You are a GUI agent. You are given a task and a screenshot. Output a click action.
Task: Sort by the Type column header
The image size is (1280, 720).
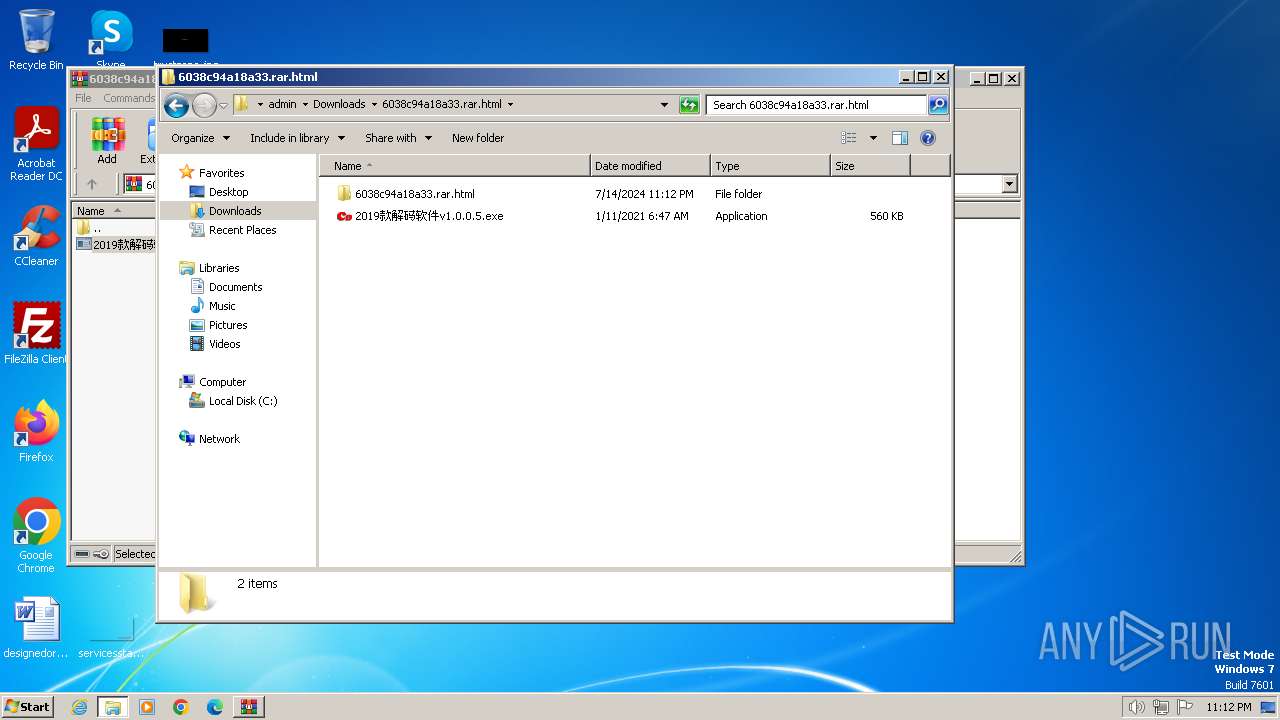(x=770, y=166)
